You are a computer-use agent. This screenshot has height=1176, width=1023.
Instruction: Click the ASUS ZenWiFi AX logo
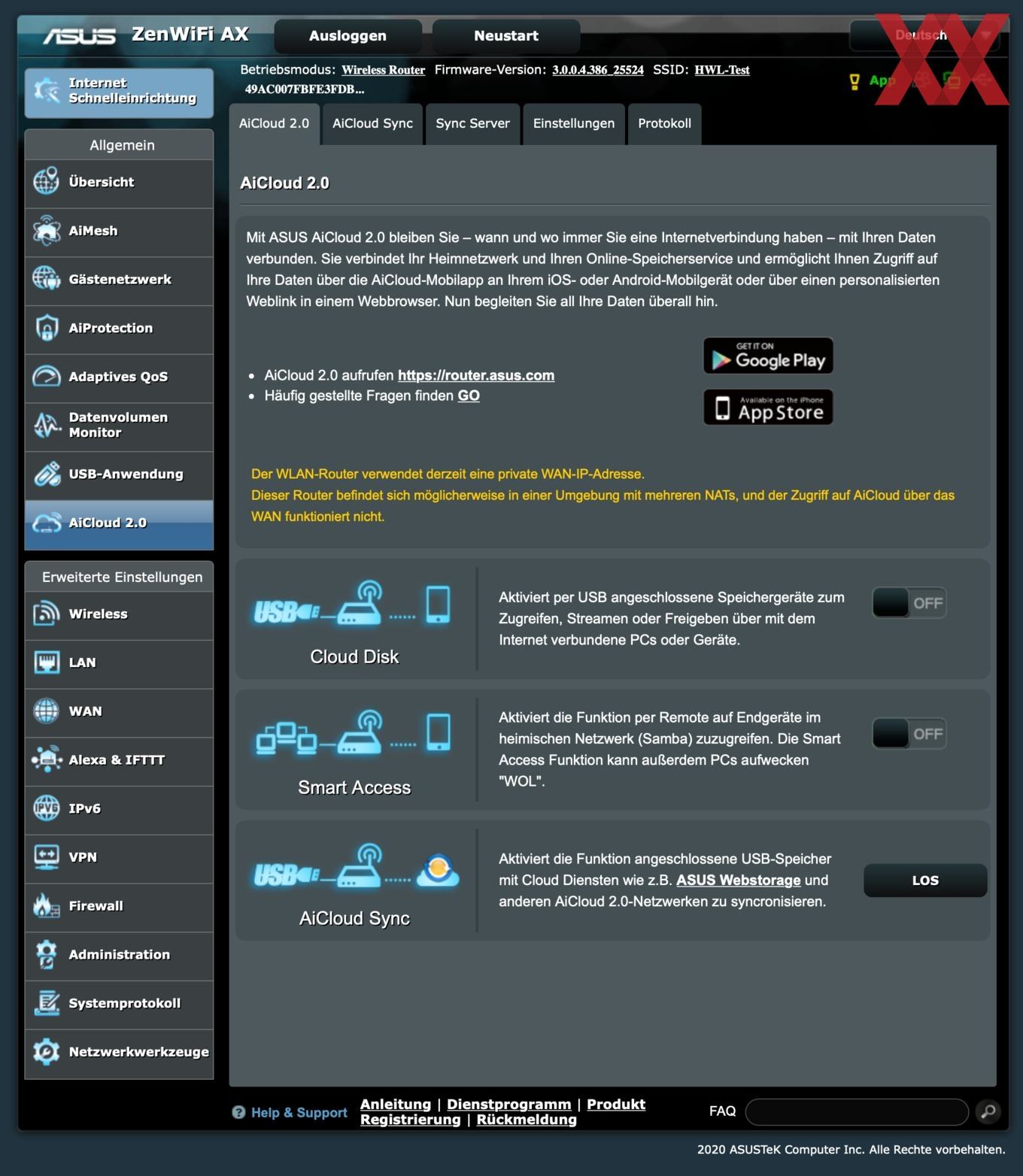tap(145, 35)
